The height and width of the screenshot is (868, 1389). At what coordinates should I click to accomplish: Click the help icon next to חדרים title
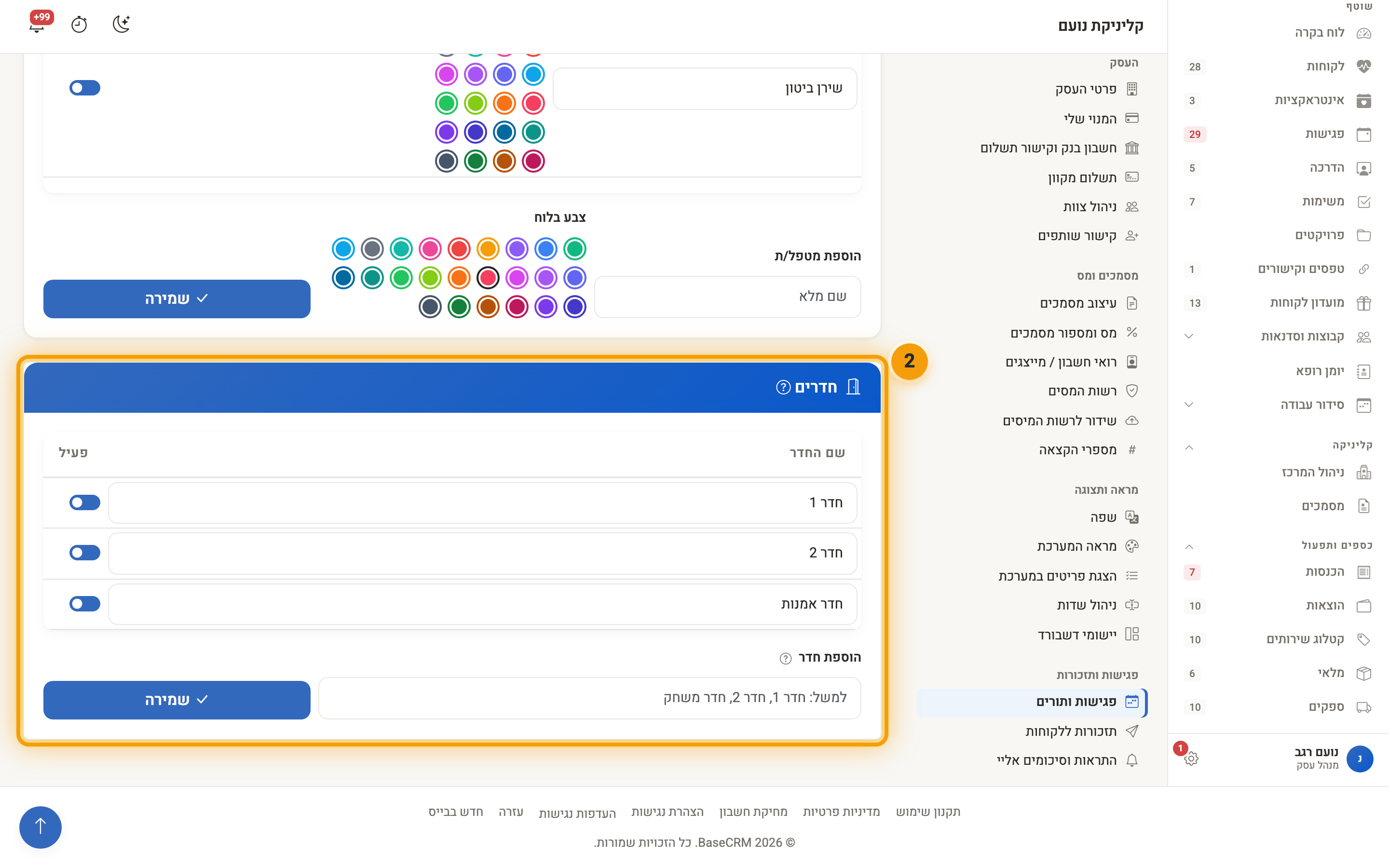click(x=783, y=388)
